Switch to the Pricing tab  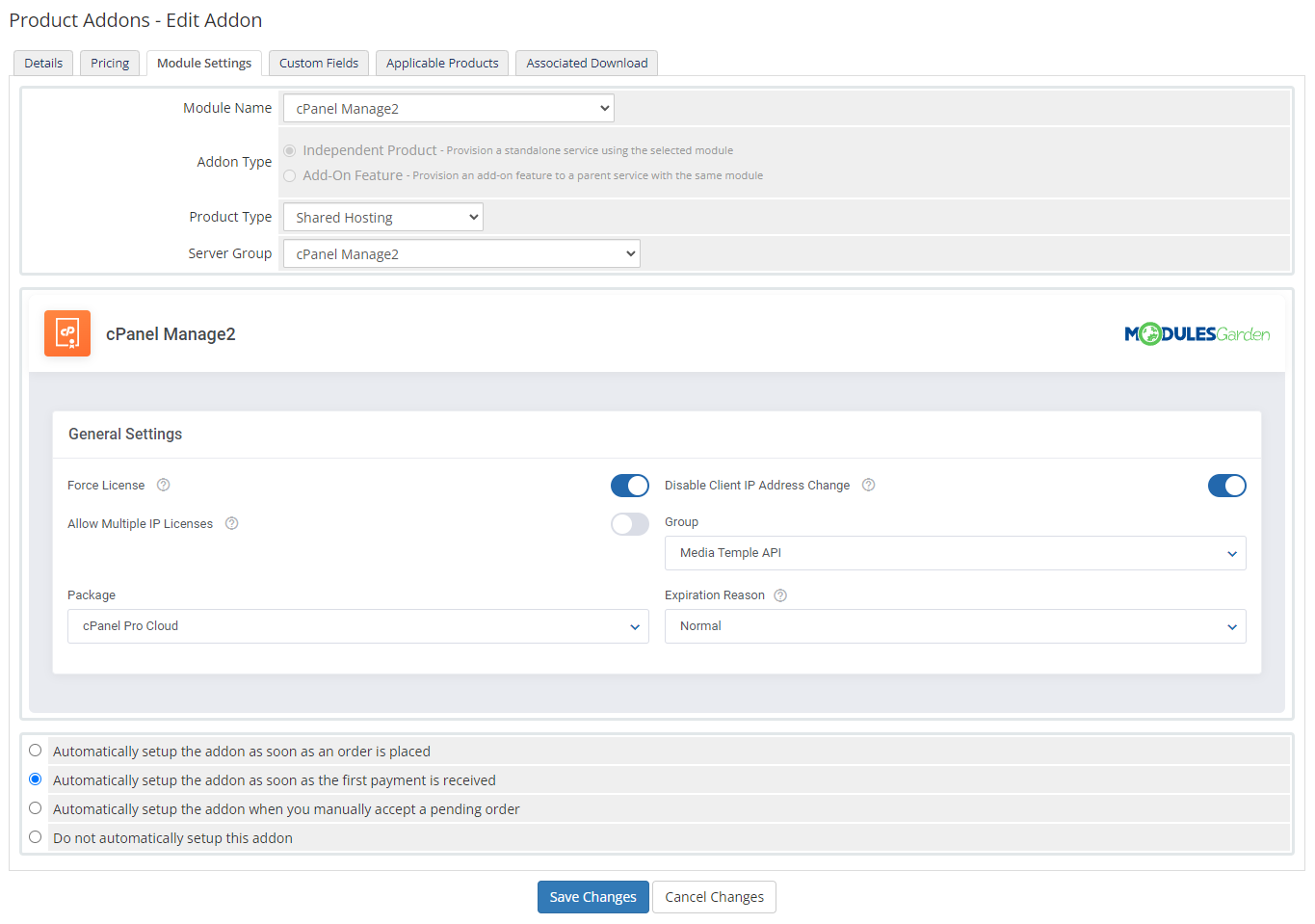109,62
